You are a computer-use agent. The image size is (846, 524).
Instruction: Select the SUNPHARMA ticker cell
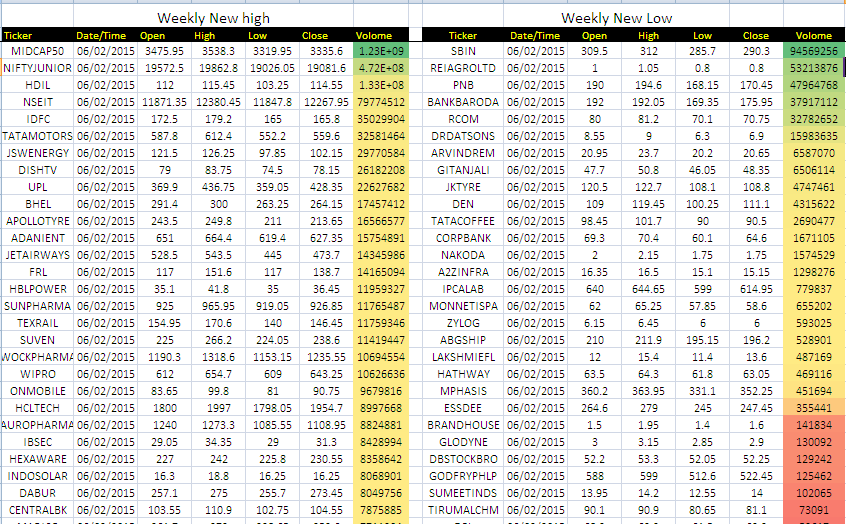point(37,306)
